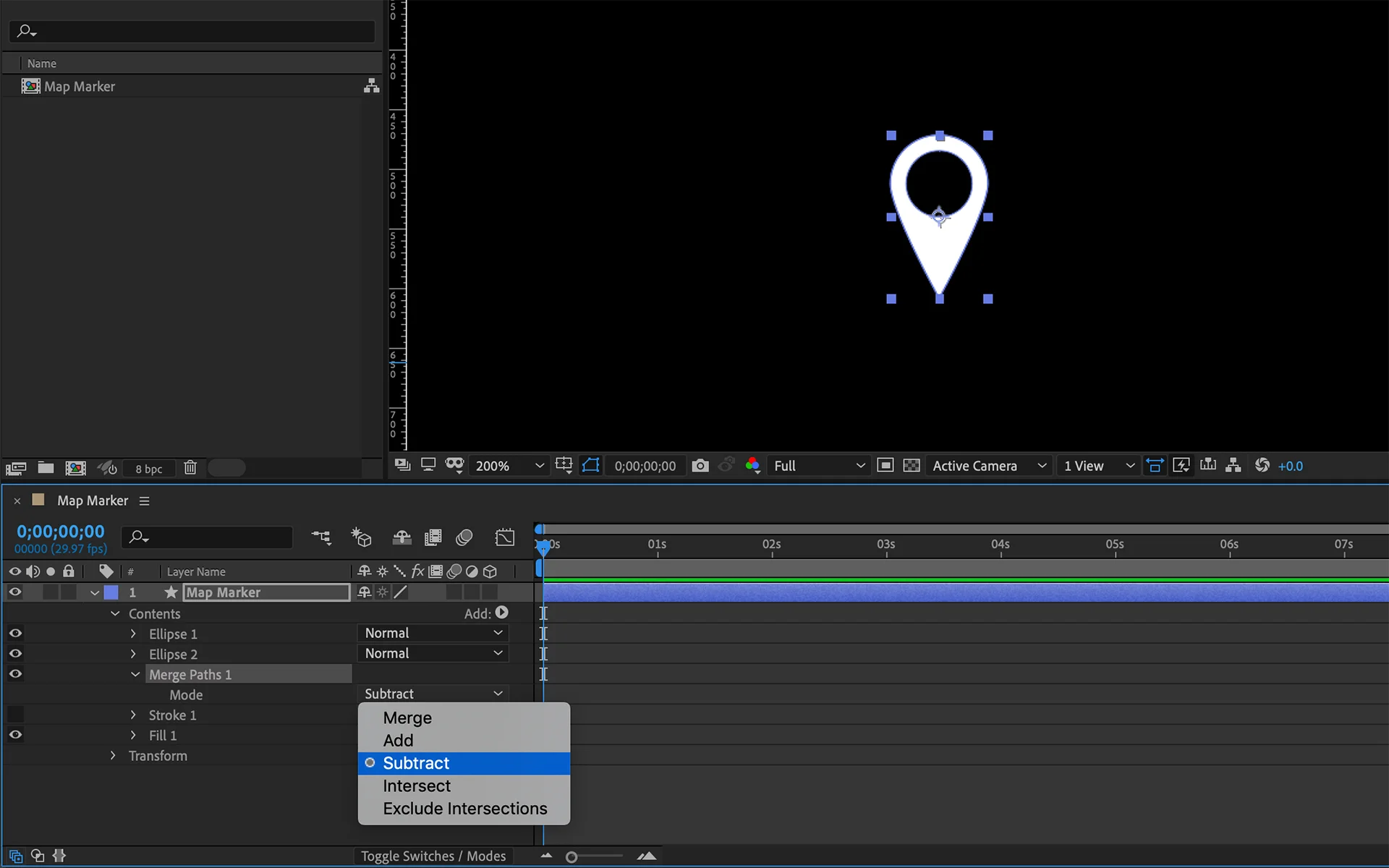Toggle always preview this view icon
The height and width of the screenshot is (868, 1389).
point(403,465)
